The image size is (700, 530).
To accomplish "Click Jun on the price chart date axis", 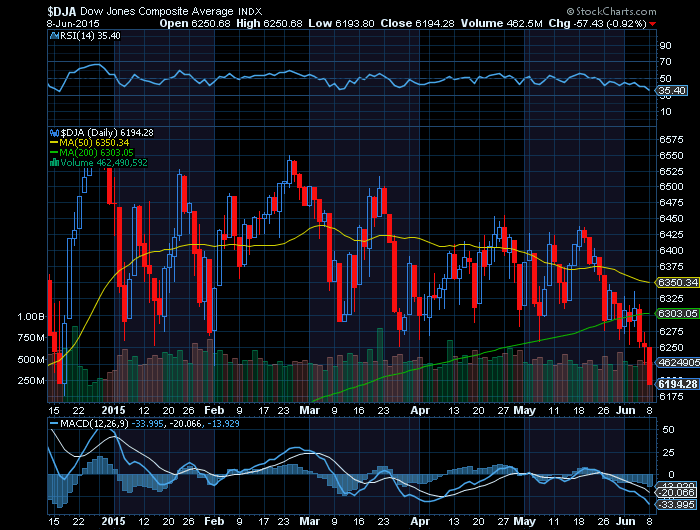I will click(x=625, y=410).
